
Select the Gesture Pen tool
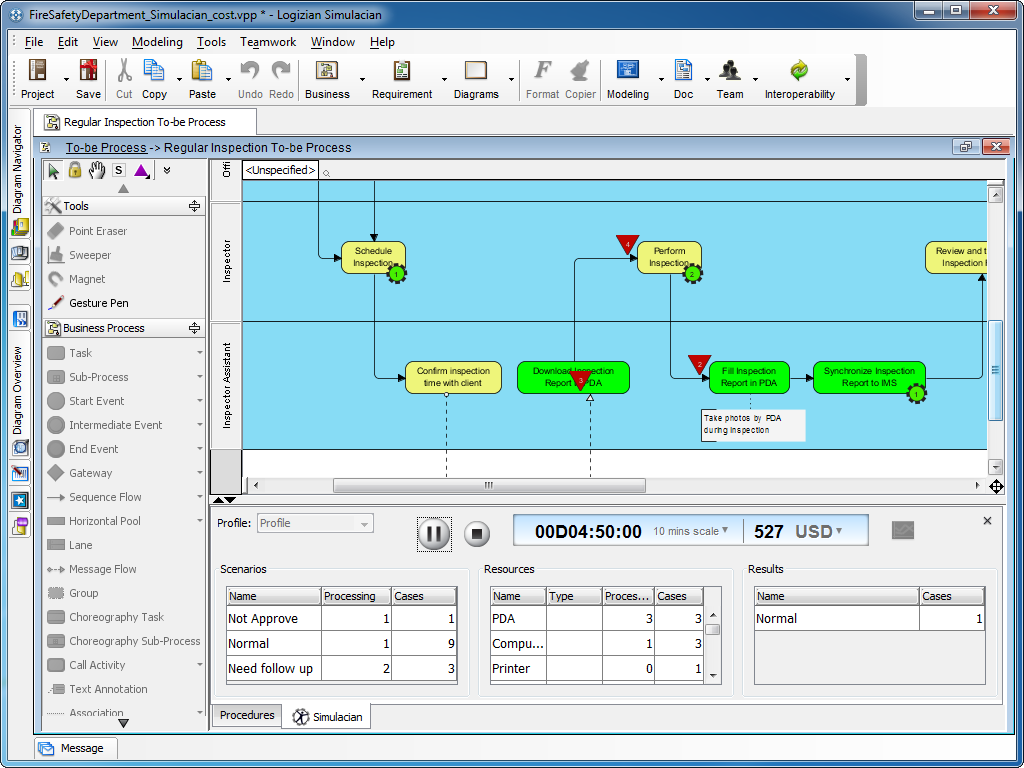(100, 303)
